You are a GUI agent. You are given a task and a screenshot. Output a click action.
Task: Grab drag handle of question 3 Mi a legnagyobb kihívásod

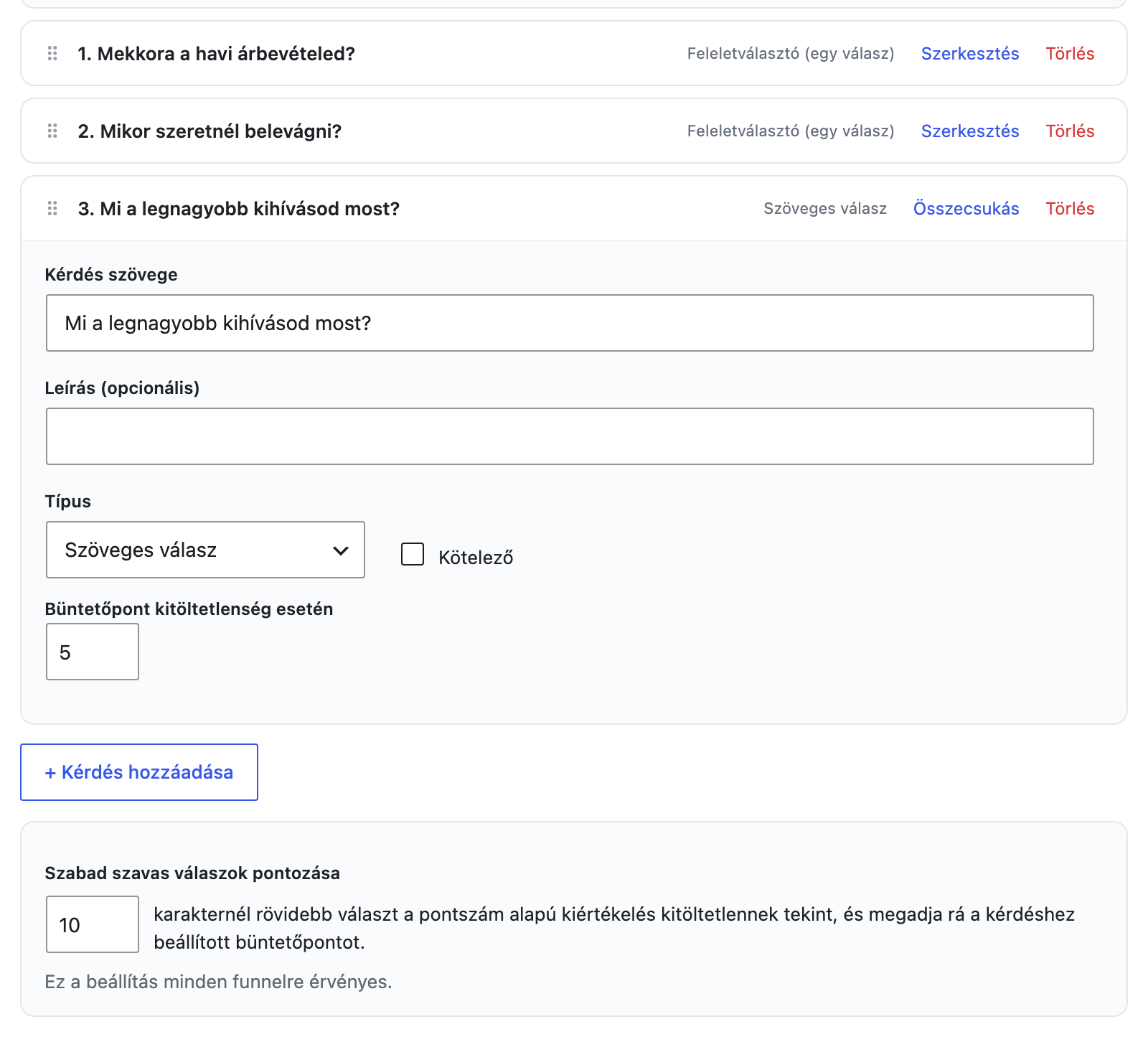click(x=52, y=209)
